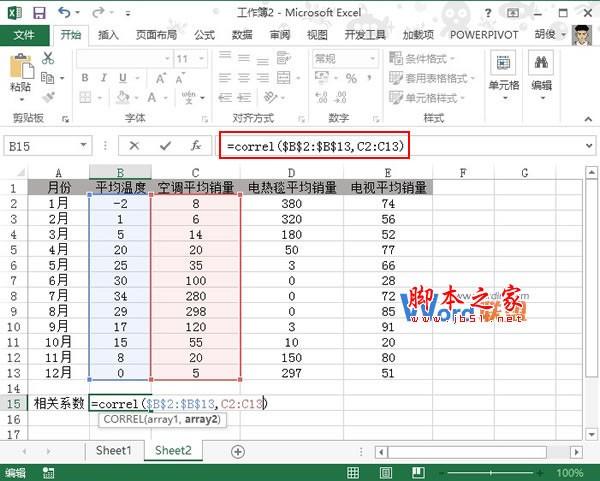Click the Insert Function fx button

tap(196, 145)
